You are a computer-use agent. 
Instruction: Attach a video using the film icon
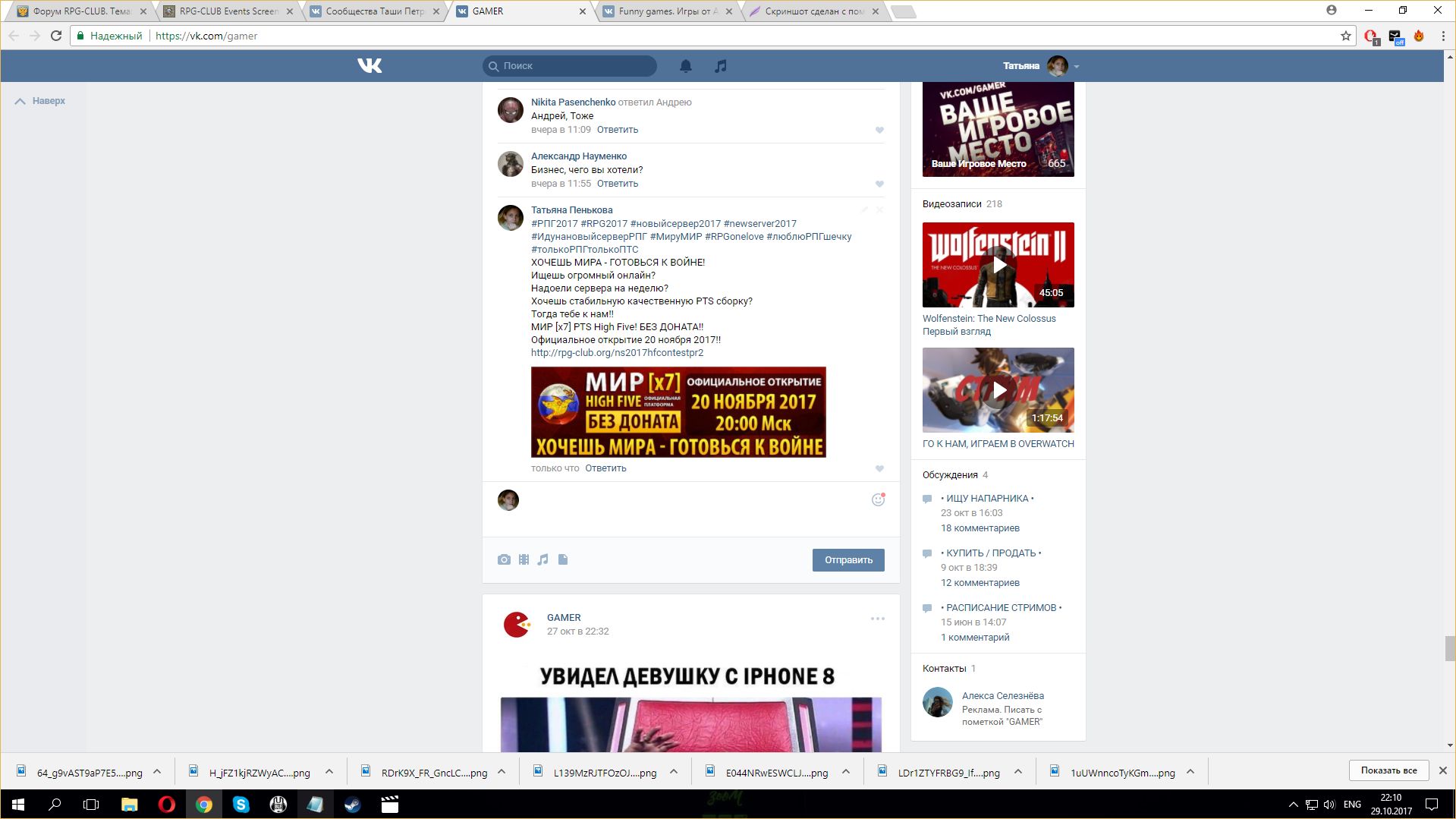[x=524, y=559]
